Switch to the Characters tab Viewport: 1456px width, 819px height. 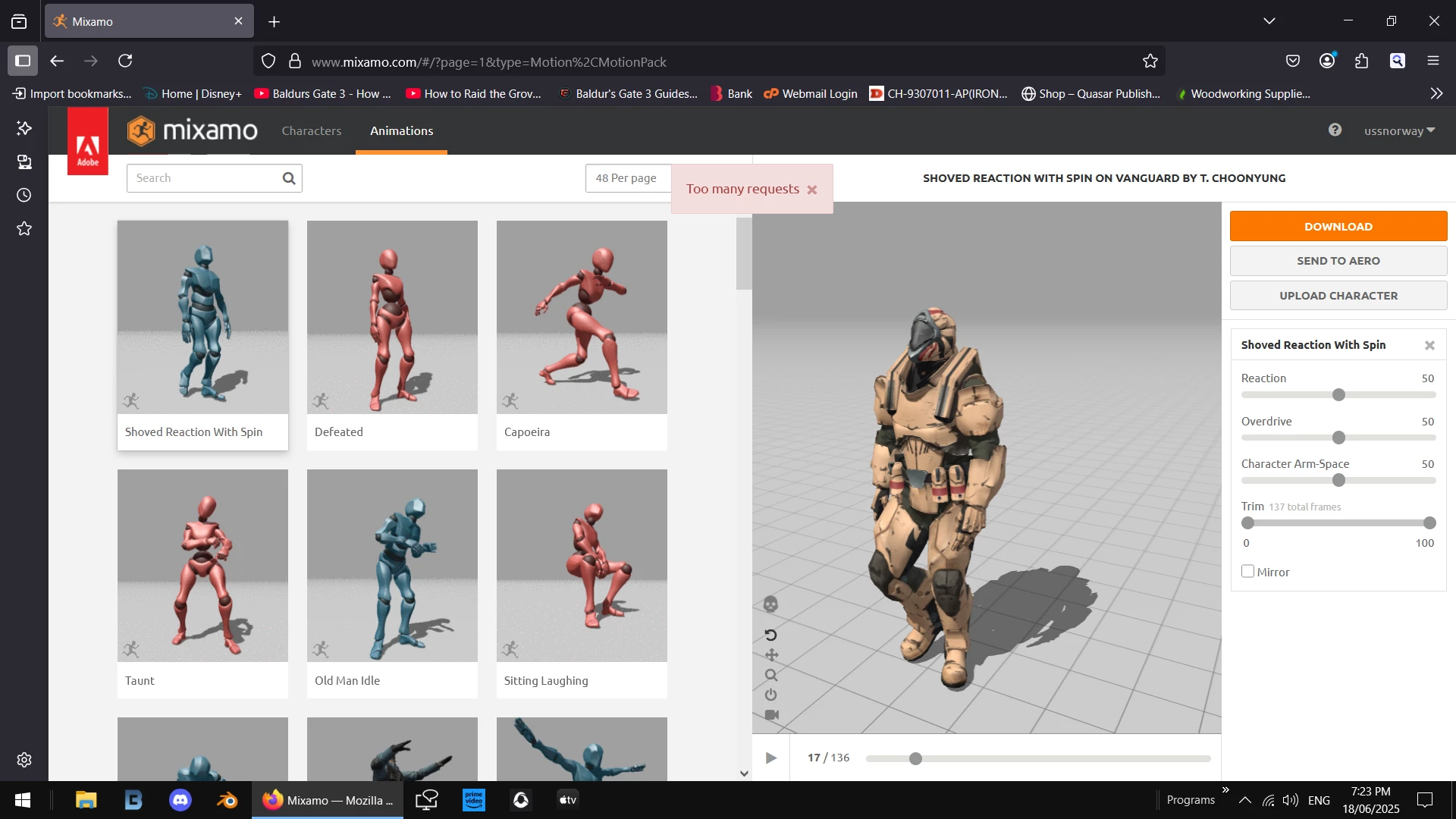[312, 130]
